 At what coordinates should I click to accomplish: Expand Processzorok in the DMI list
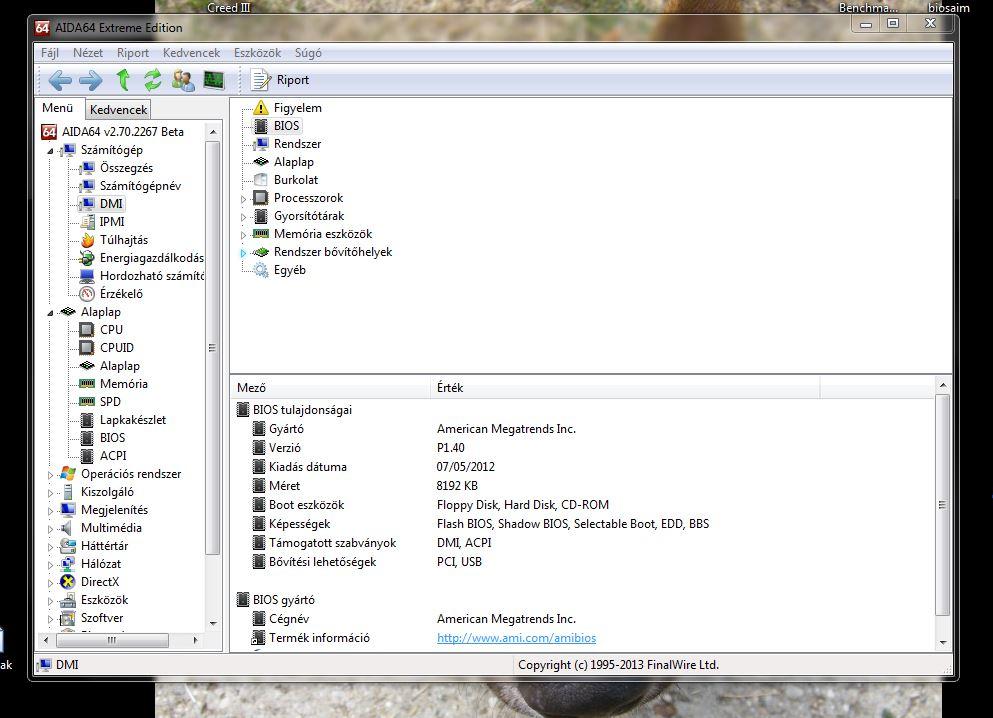point(243,199)
